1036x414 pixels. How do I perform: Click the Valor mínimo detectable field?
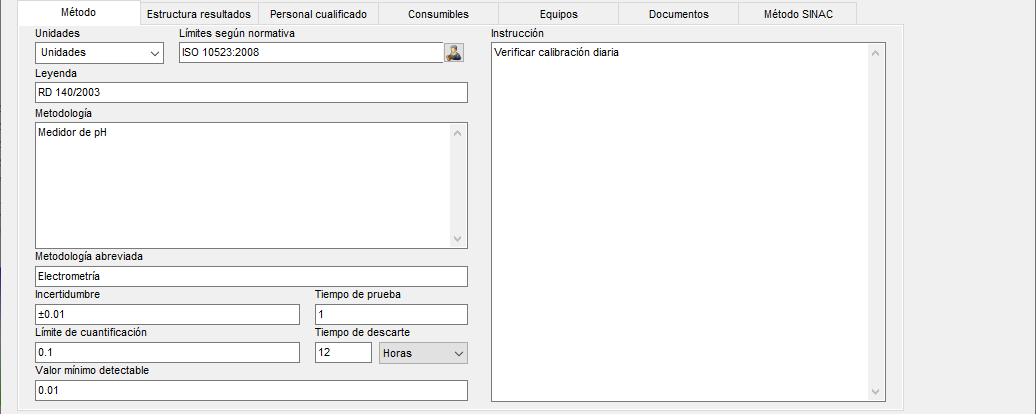pyautogui.click(x=251, y=390)
